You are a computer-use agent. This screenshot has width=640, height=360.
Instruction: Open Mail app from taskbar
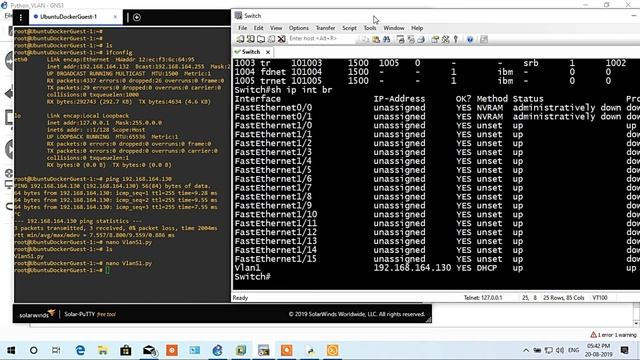point(149,350)
